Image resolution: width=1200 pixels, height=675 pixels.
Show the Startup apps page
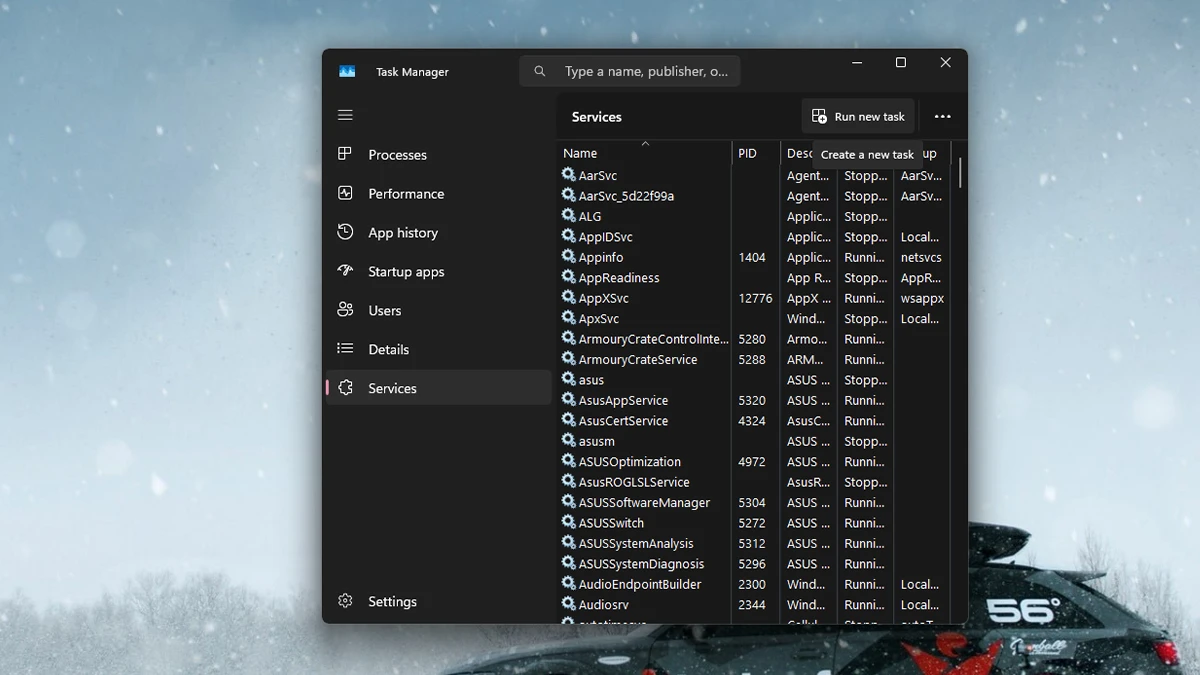click(x=438, y=271)
